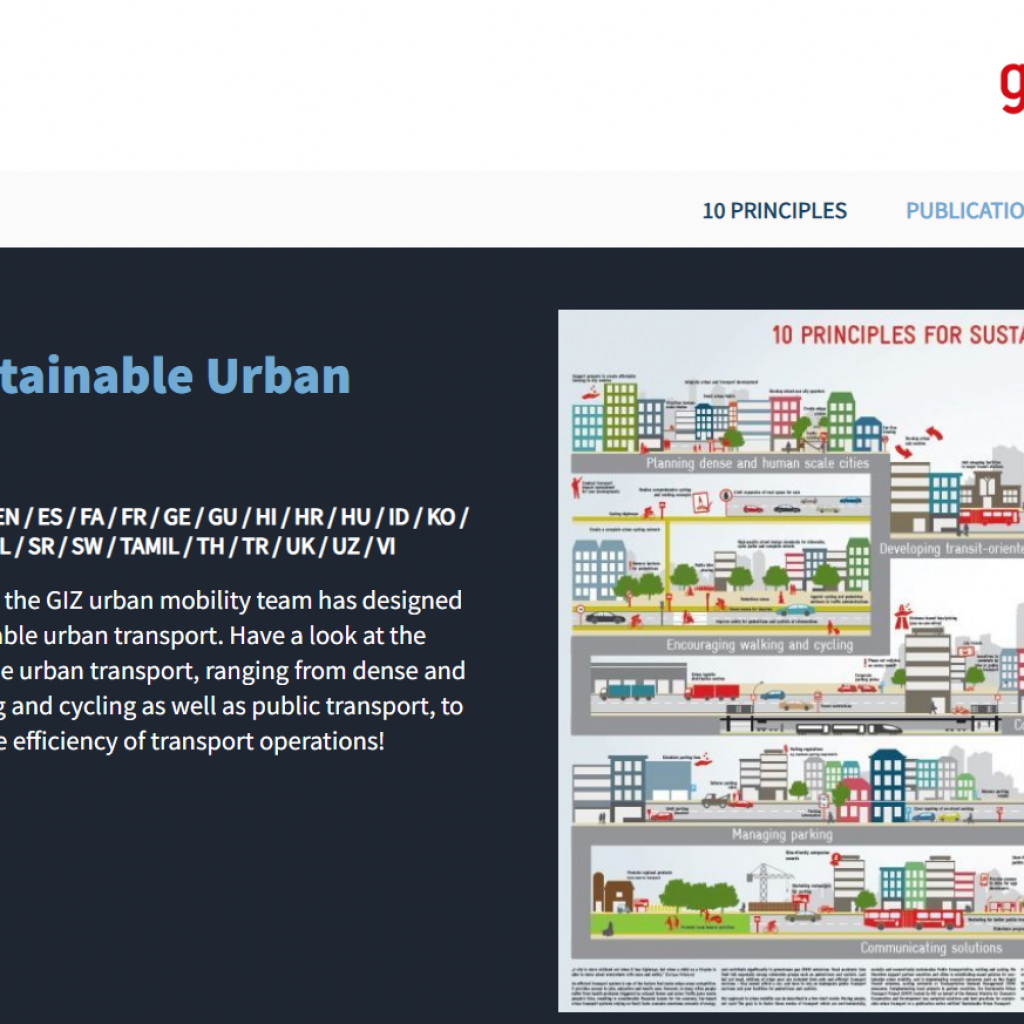Open the KO language version
The height and width of the screenshot is (1024, 1024).
pos(442,517)
